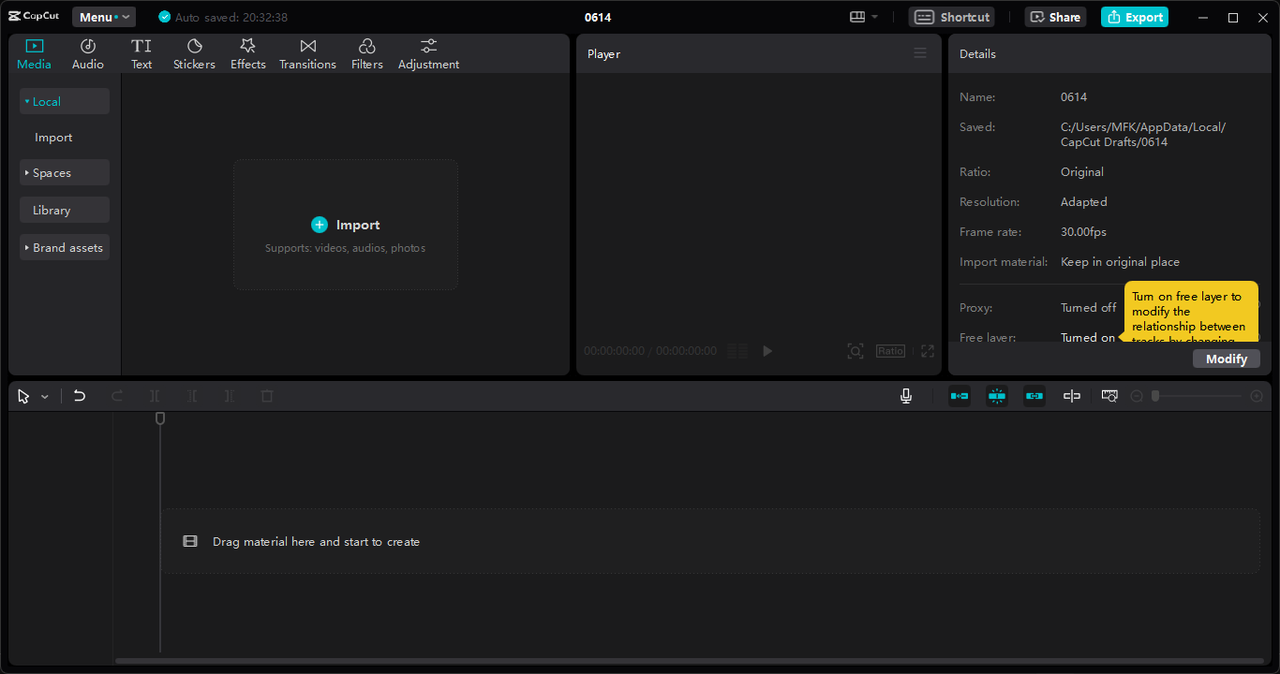Click the 30.00fps frame rate value
This screenshot has width=1280, height=674.
[1083, 232]
